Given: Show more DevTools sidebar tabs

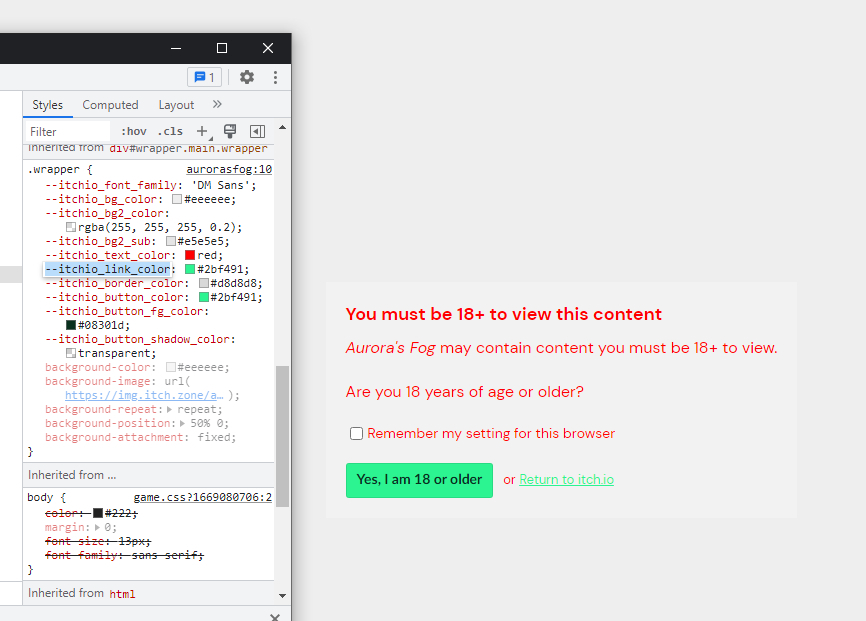Looking at the screenshot, I should 217,104.
